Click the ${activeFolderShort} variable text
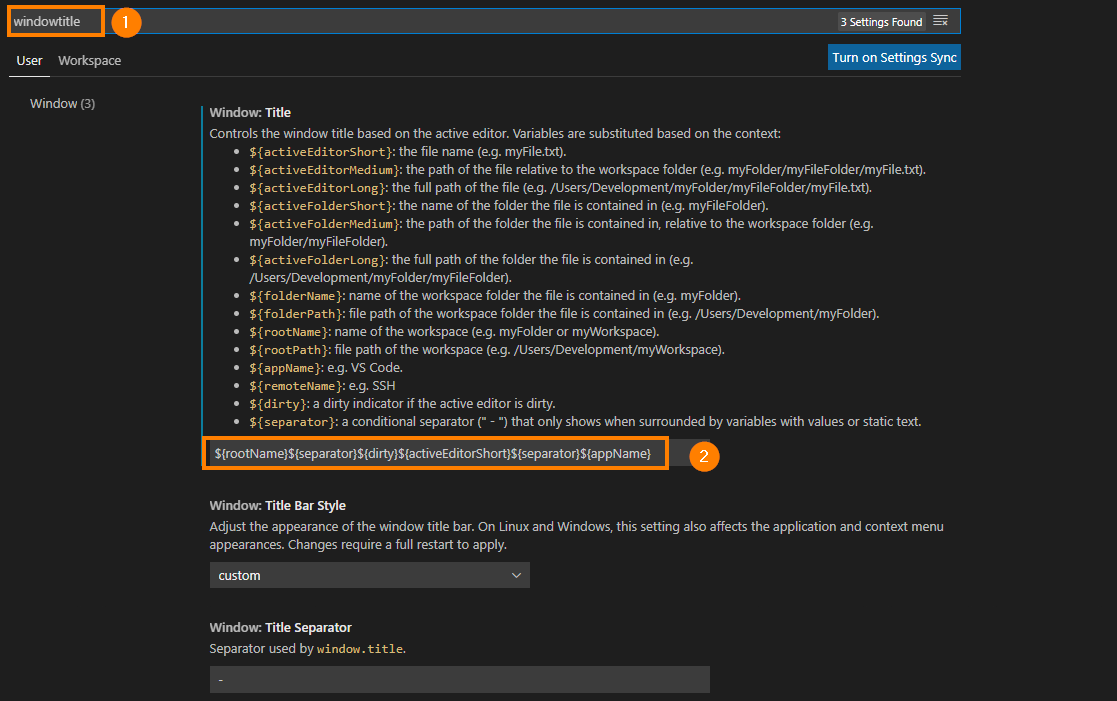The width and height of the screenshot is (1117, 701). (321, 206)
